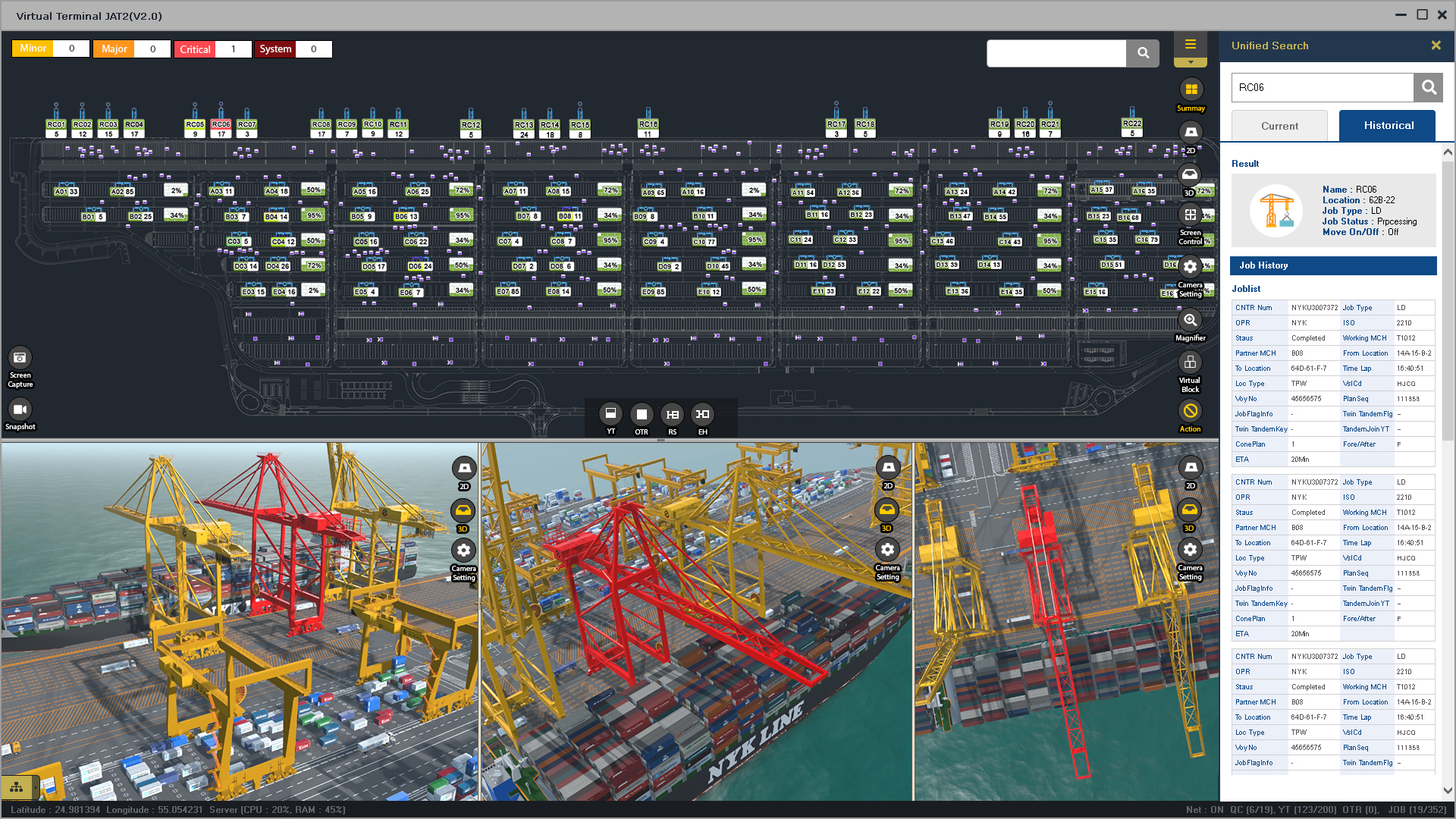Click the Action icon
1456x819 pixels.
pos(1190,412)
